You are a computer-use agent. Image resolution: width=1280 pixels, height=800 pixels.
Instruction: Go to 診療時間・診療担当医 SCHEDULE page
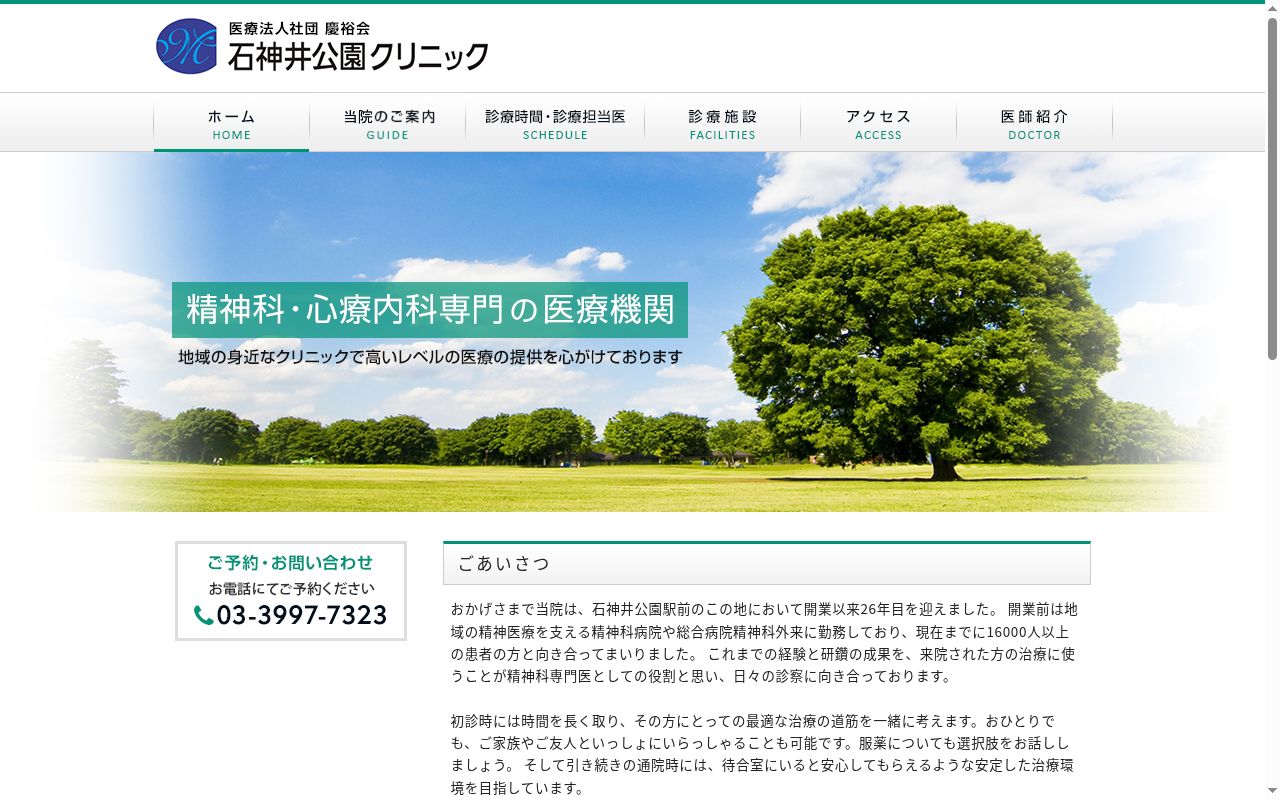coord(555,123)
